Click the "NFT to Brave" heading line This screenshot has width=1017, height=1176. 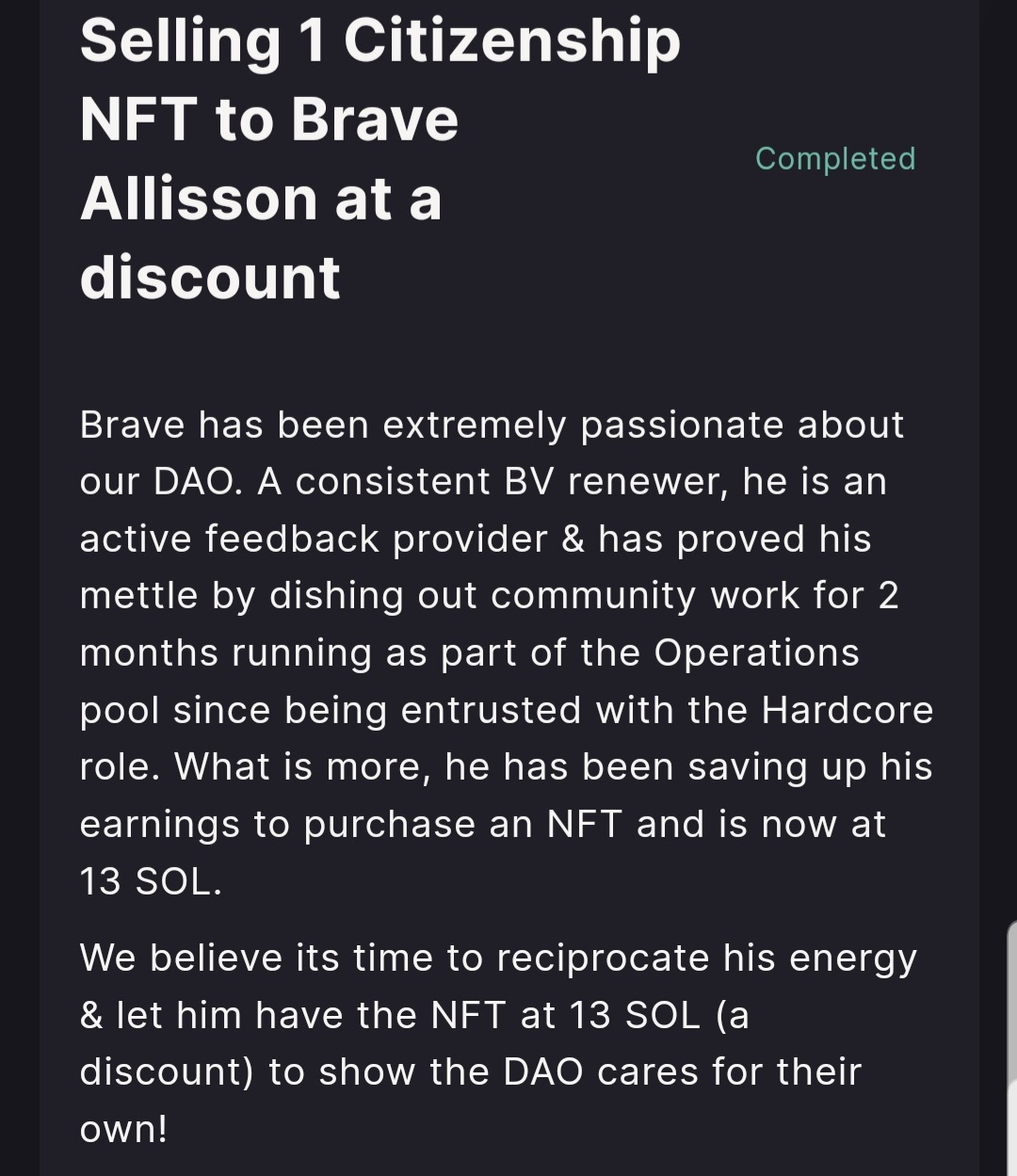coord(269,121)
